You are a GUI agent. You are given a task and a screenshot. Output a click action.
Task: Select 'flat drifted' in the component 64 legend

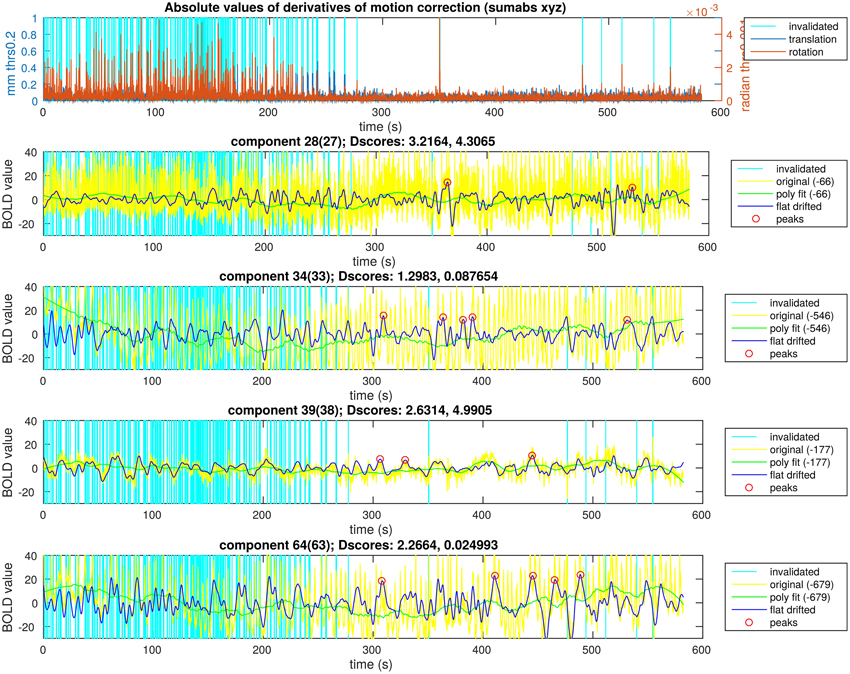coord(793,610)
